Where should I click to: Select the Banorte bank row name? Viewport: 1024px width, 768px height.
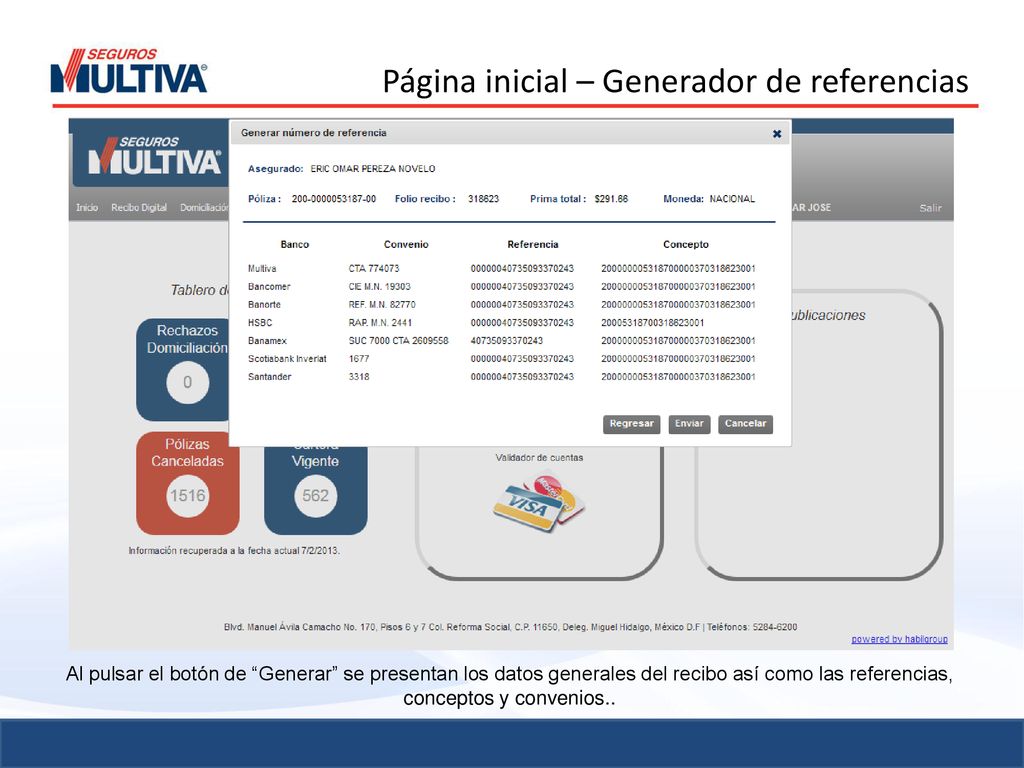pos(264,305)
